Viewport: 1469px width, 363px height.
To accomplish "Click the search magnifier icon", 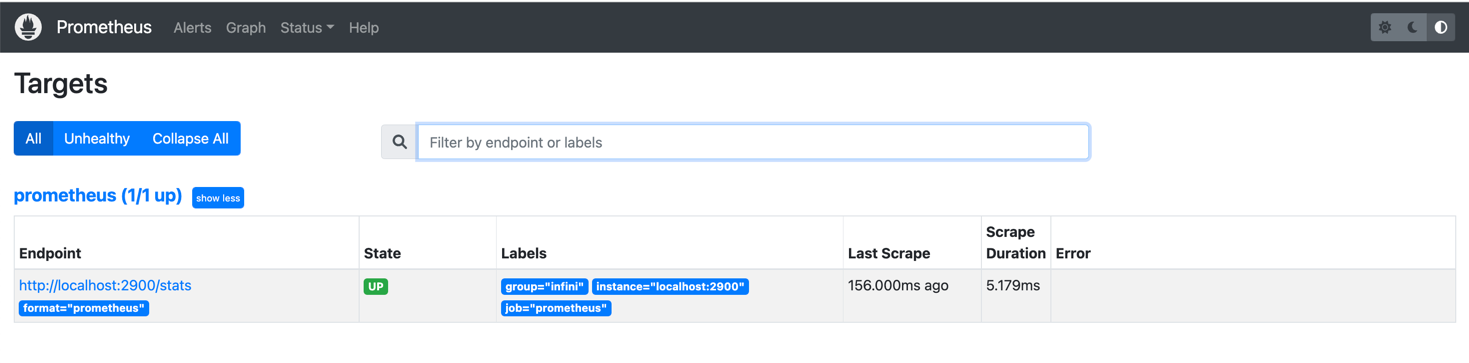I will [x=399, y=142].
